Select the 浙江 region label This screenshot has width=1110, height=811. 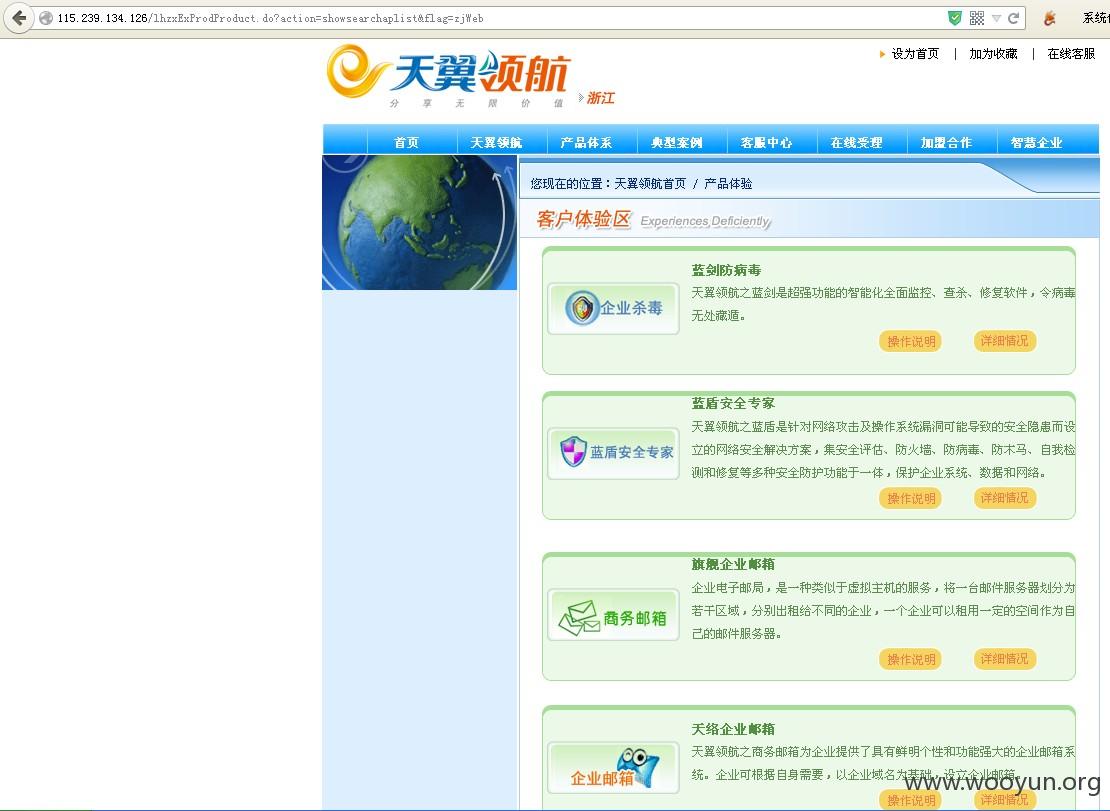(x=600, y=98)
